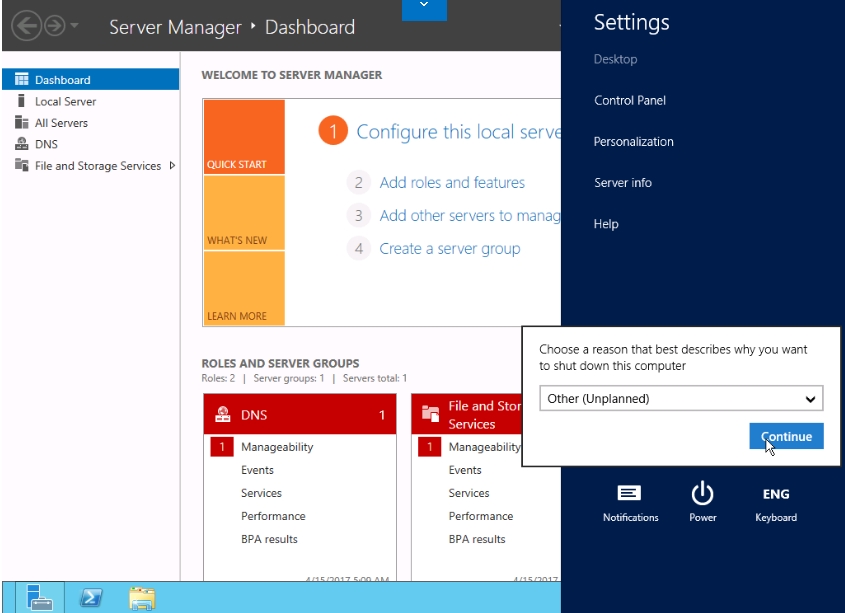Open File Explorer from the taskbar

tap(142, 598)
